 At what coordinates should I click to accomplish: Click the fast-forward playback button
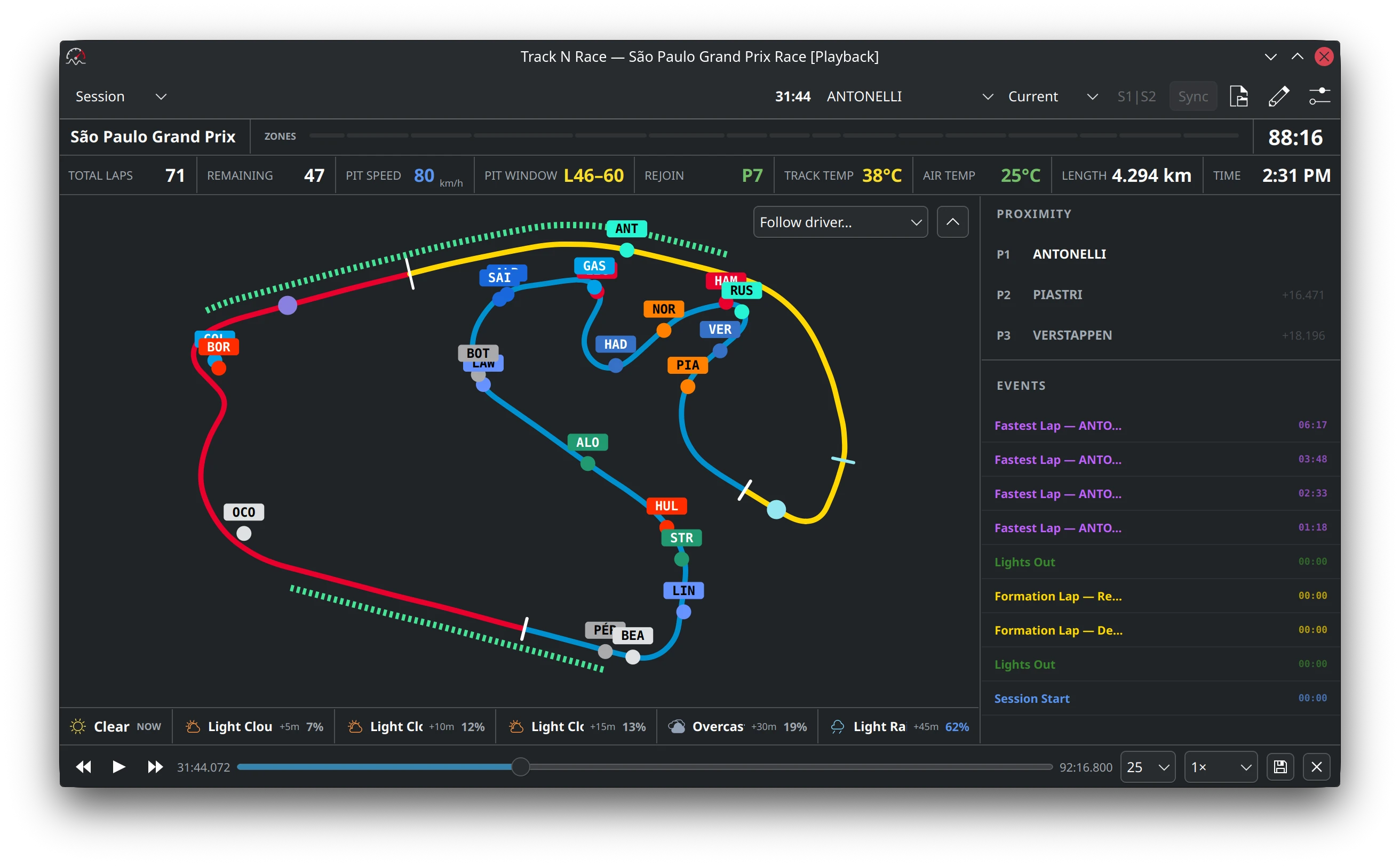pos(155,767)
